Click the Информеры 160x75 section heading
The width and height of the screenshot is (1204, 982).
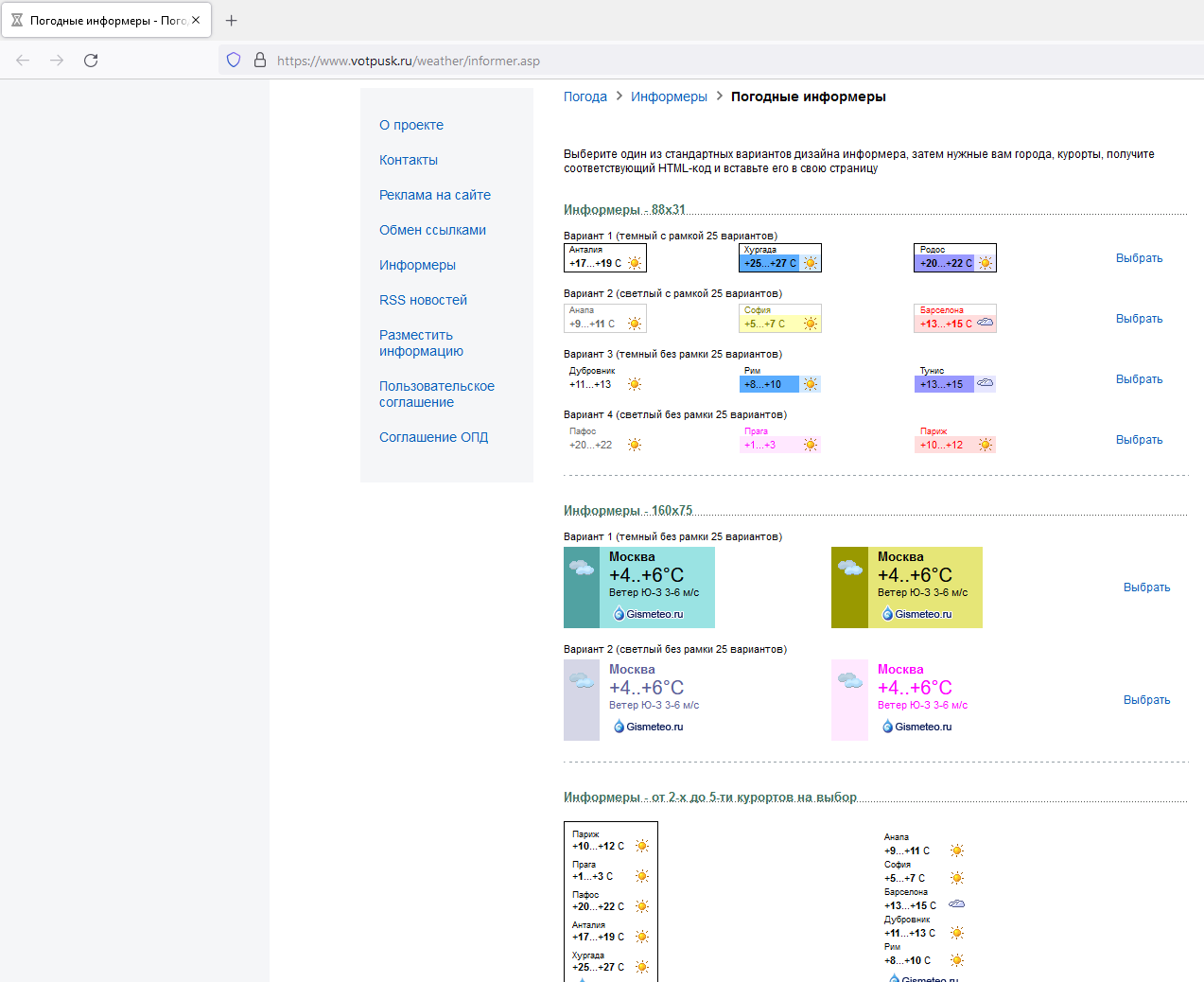628,510
